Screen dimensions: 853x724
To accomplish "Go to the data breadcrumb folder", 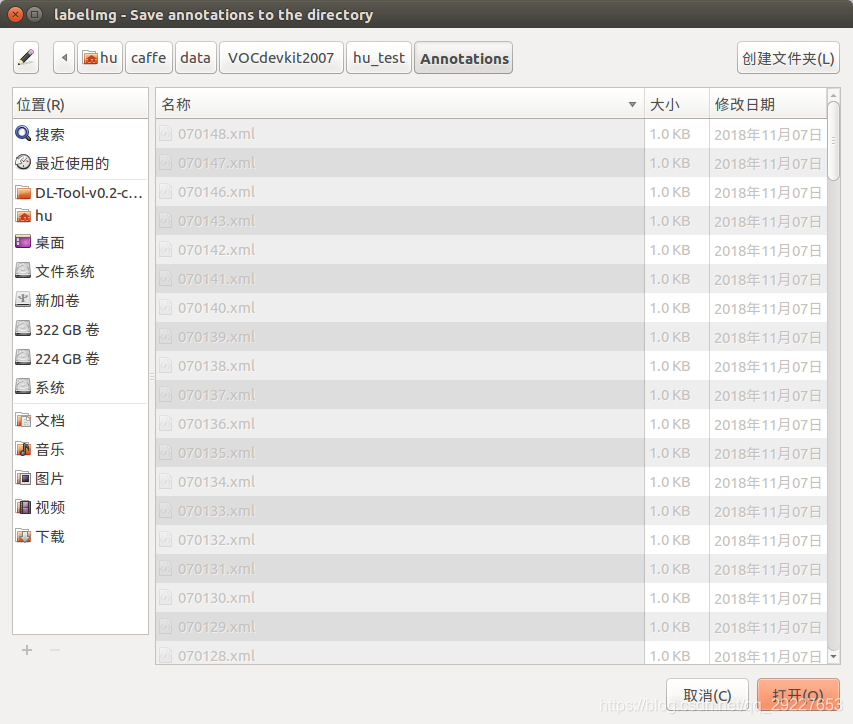I will (x=195, y=58).
